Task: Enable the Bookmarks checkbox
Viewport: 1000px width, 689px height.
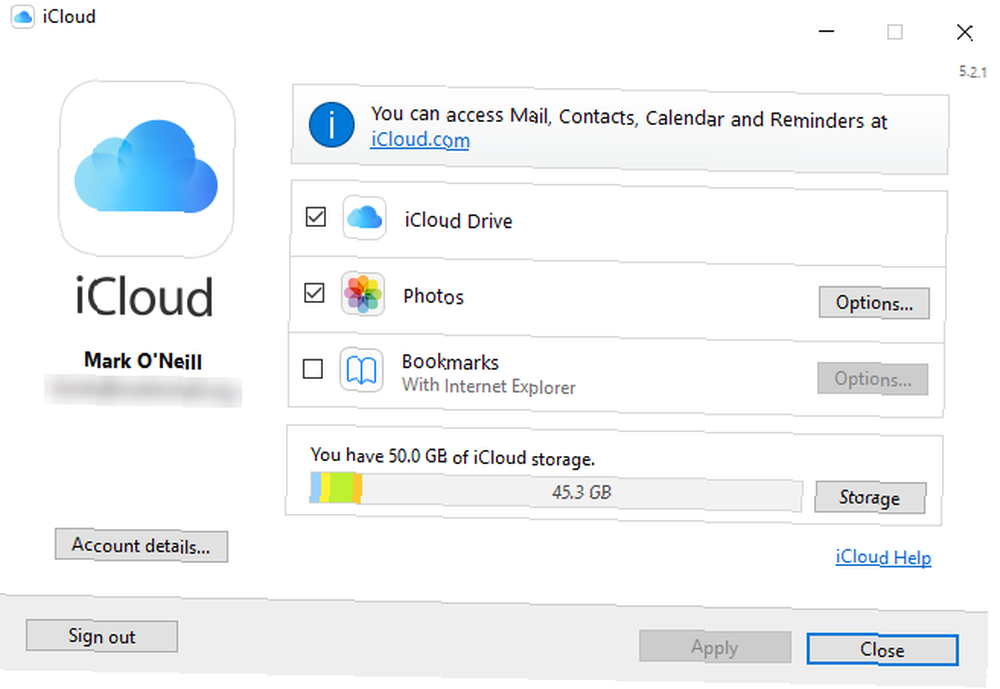Action: pyautogui.click(x=312, y=369)
